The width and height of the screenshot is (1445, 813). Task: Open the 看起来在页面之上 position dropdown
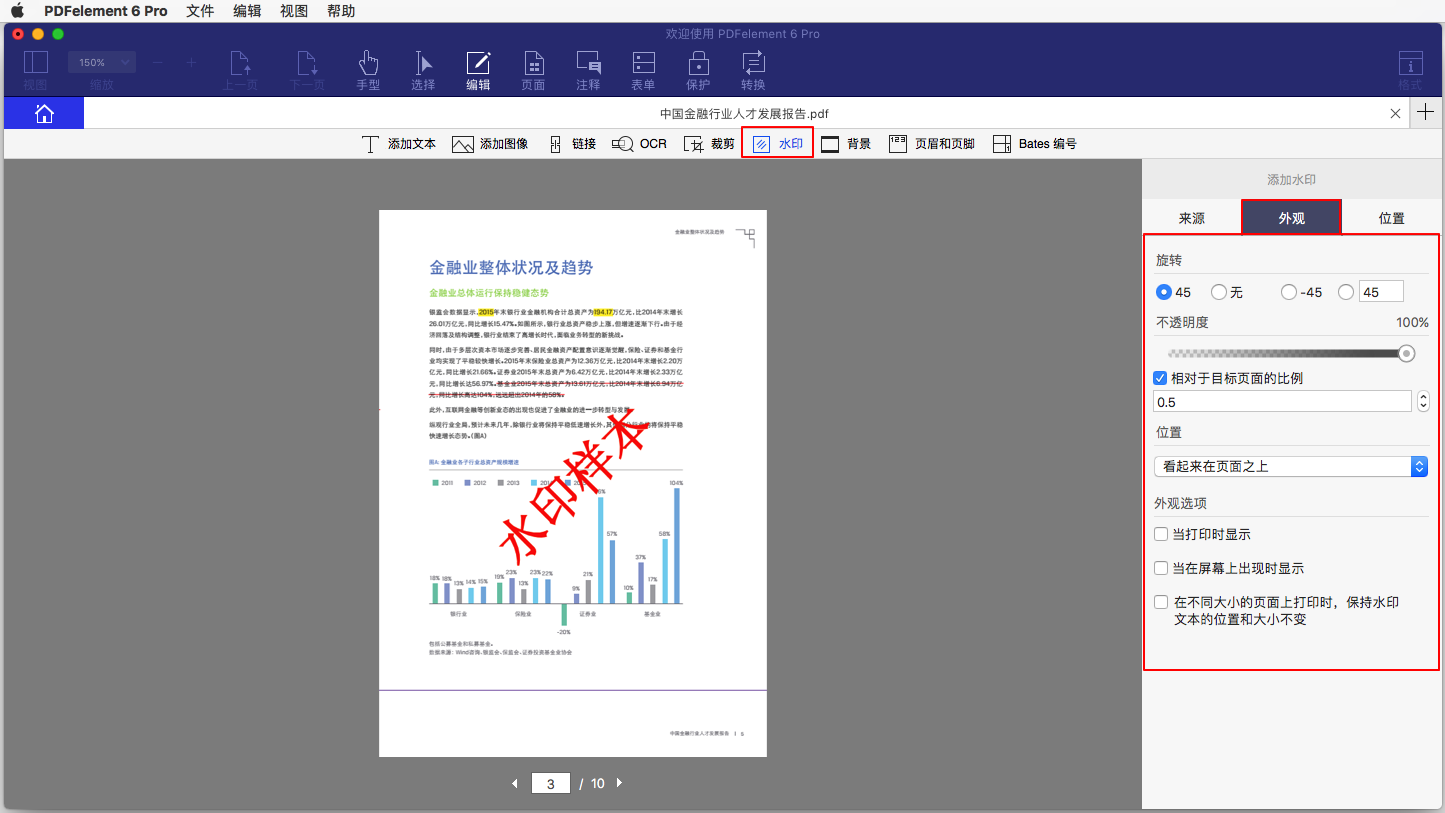click(x=1291, y=466)
